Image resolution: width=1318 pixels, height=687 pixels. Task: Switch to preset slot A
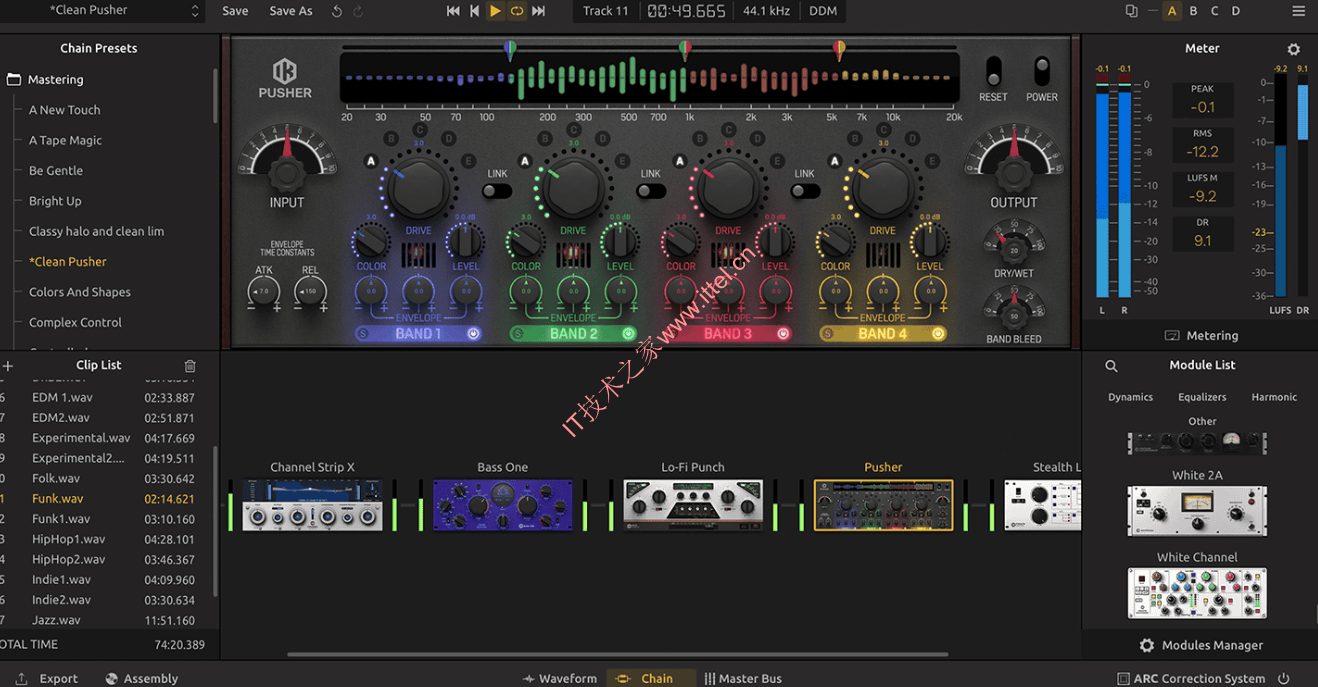pyautogui.click(x=1172, y=11)
